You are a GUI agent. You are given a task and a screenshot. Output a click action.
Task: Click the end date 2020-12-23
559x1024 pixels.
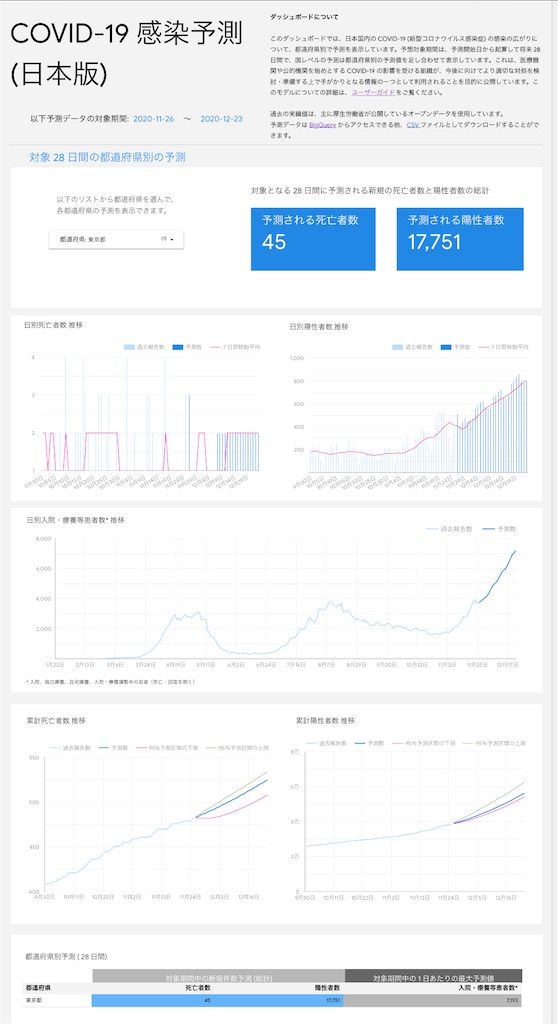click(x=221, y=119)
